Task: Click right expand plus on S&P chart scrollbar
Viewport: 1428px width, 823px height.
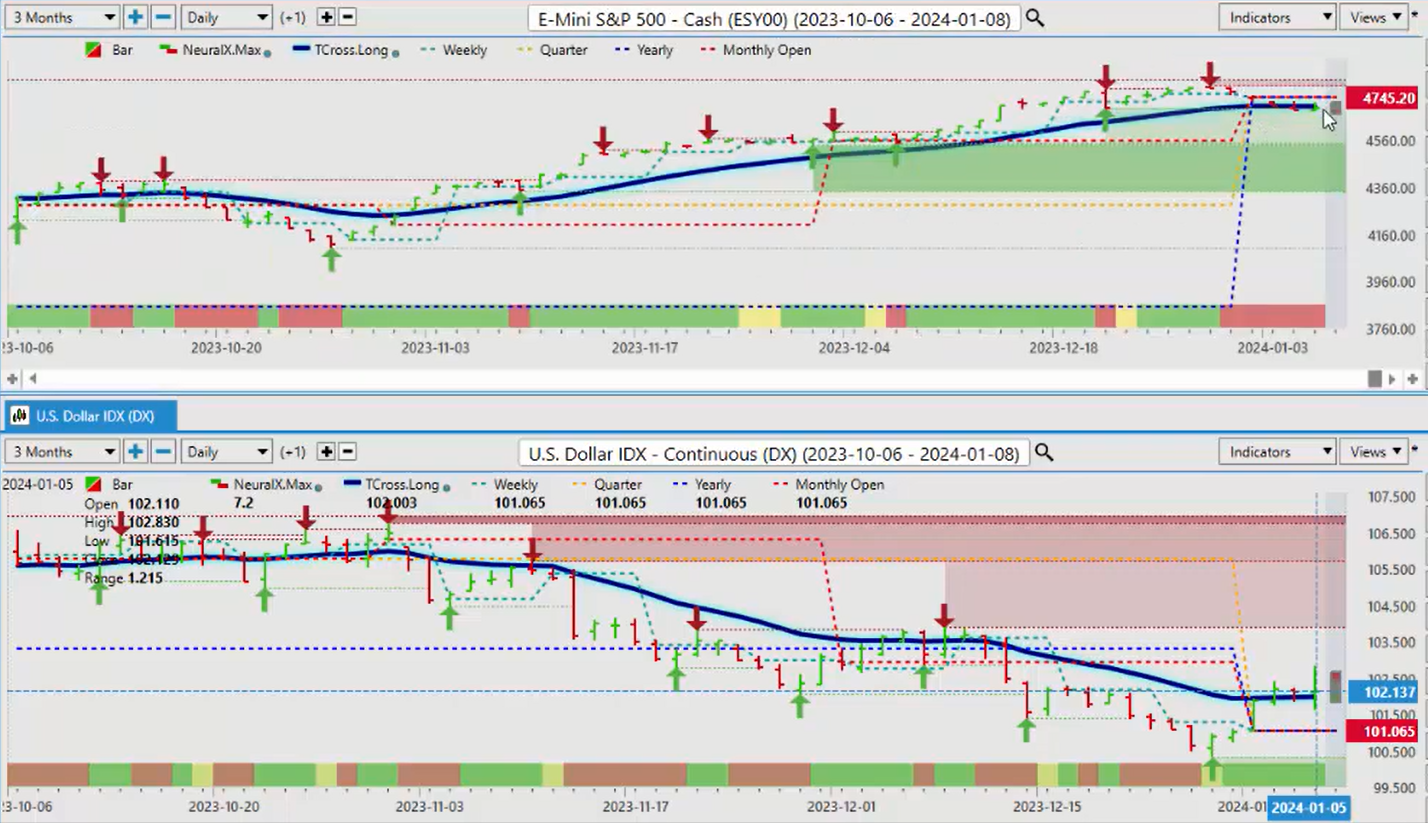Action: coord(1412,379)
